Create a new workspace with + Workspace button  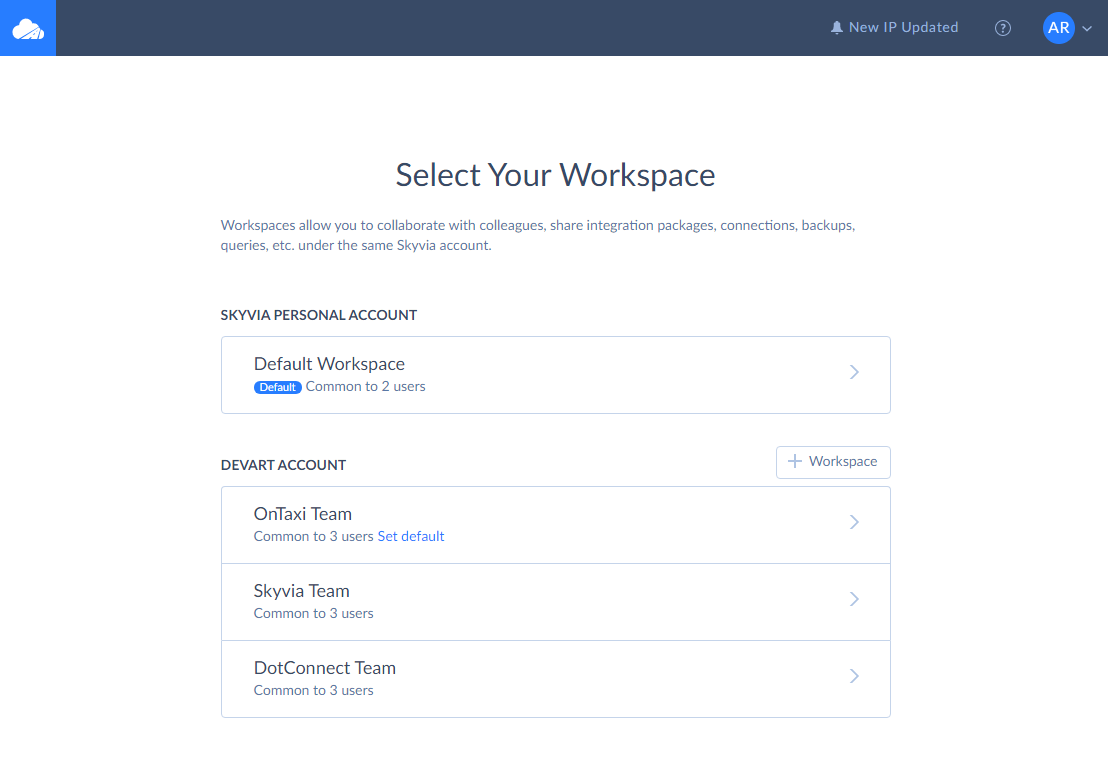tap(833, 462)
